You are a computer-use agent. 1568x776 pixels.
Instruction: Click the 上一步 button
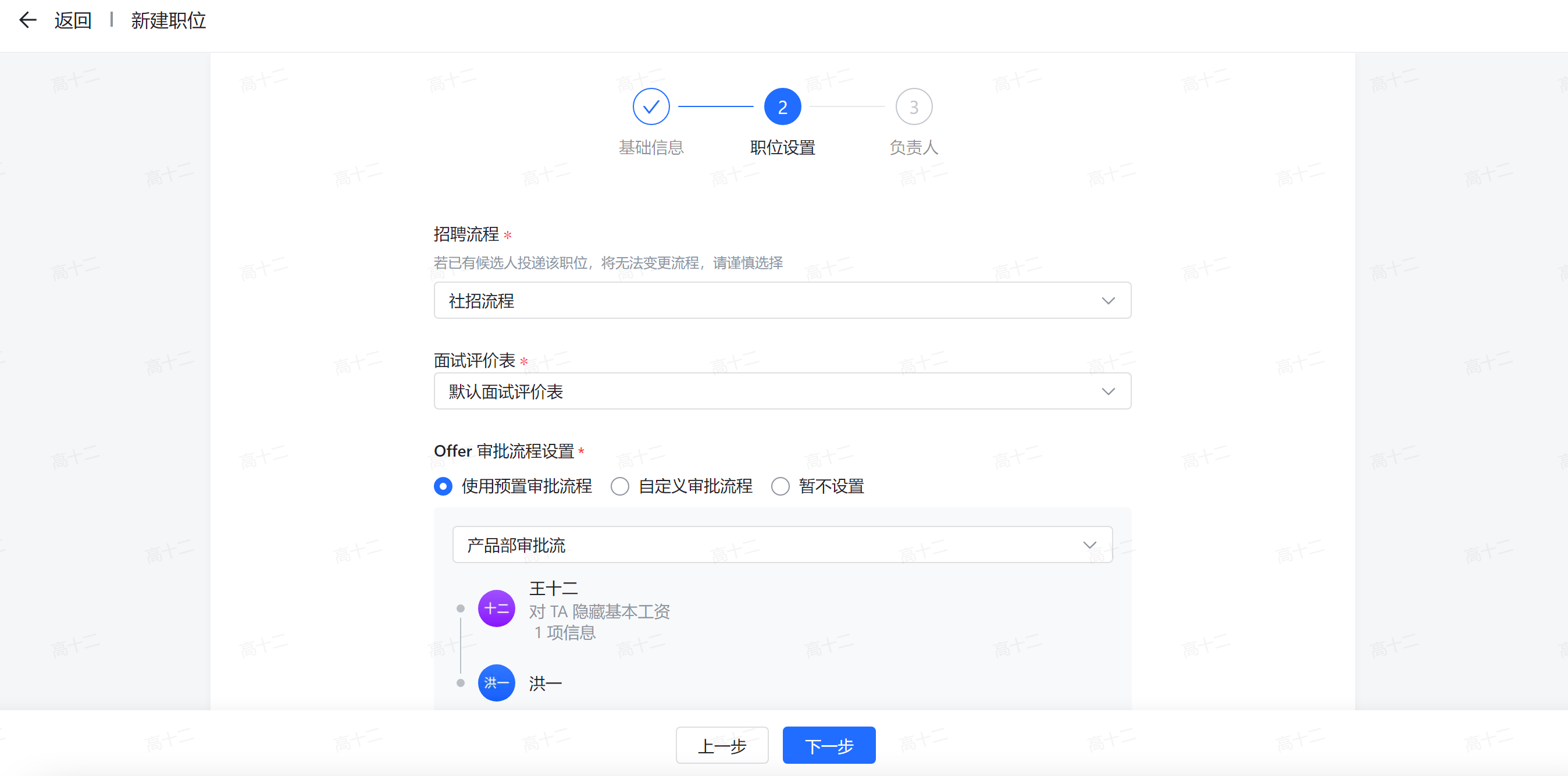tap(722, 746)
